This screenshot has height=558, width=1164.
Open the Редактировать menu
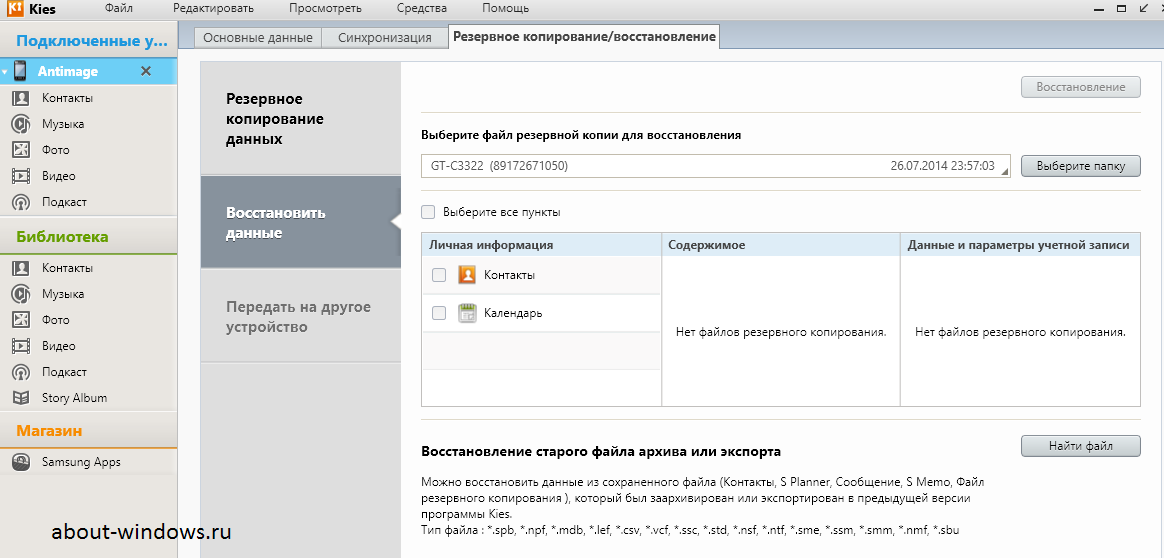[213, 9]
